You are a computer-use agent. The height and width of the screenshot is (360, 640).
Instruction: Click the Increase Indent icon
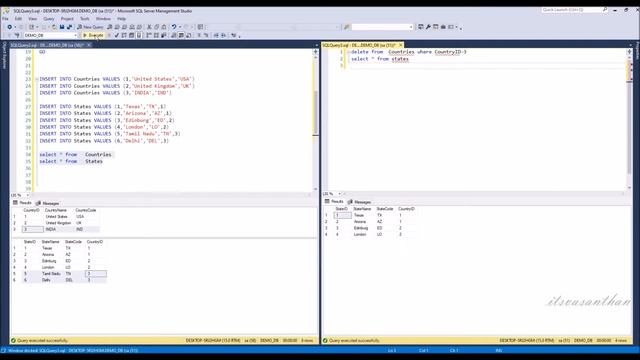(x=223, y=36)
